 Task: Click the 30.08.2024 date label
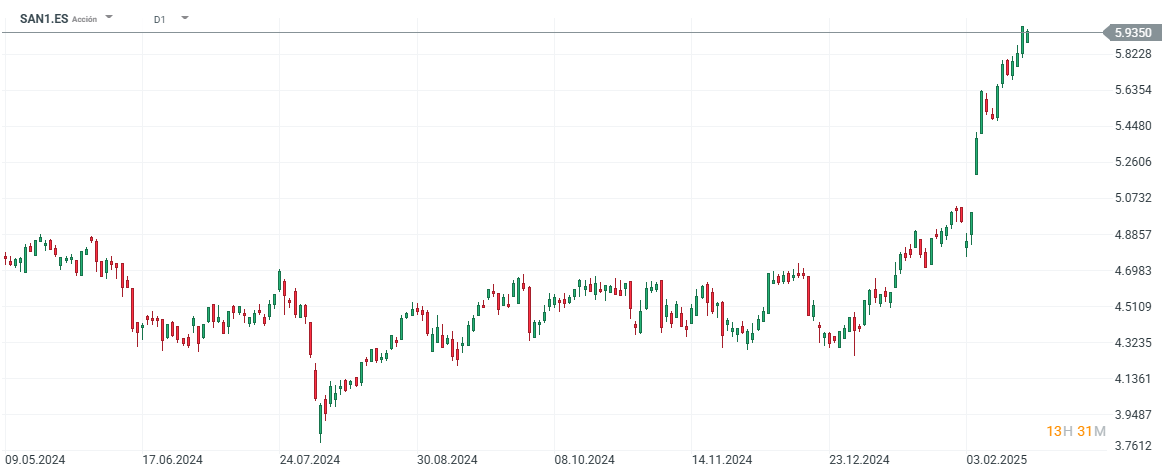point(448,460)
